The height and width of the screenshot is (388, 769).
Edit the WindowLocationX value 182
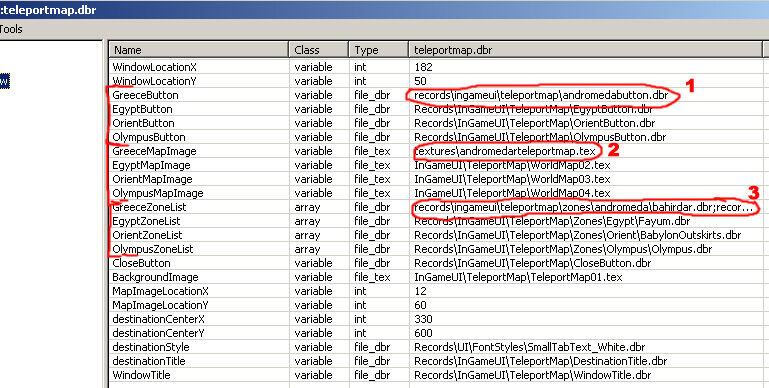pyautogui.click(x=423, y=67)
